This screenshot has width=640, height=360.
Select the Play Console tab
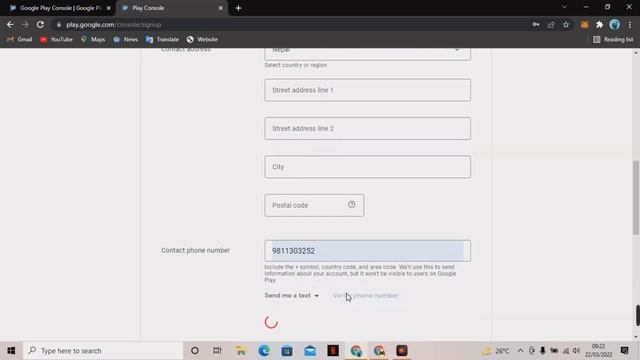pos(171,8)
